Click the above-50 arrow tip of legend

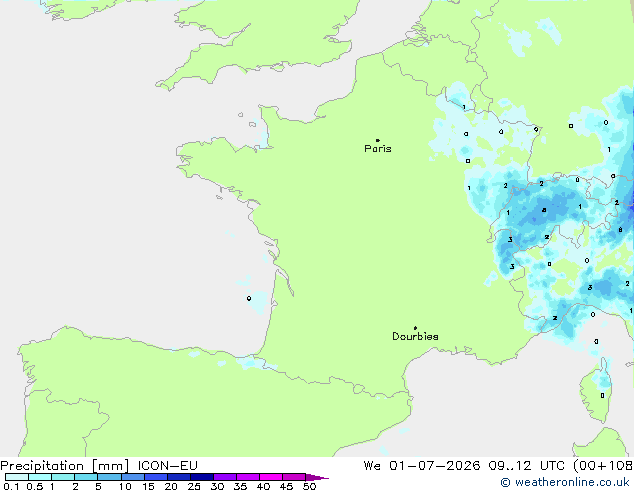317,477
